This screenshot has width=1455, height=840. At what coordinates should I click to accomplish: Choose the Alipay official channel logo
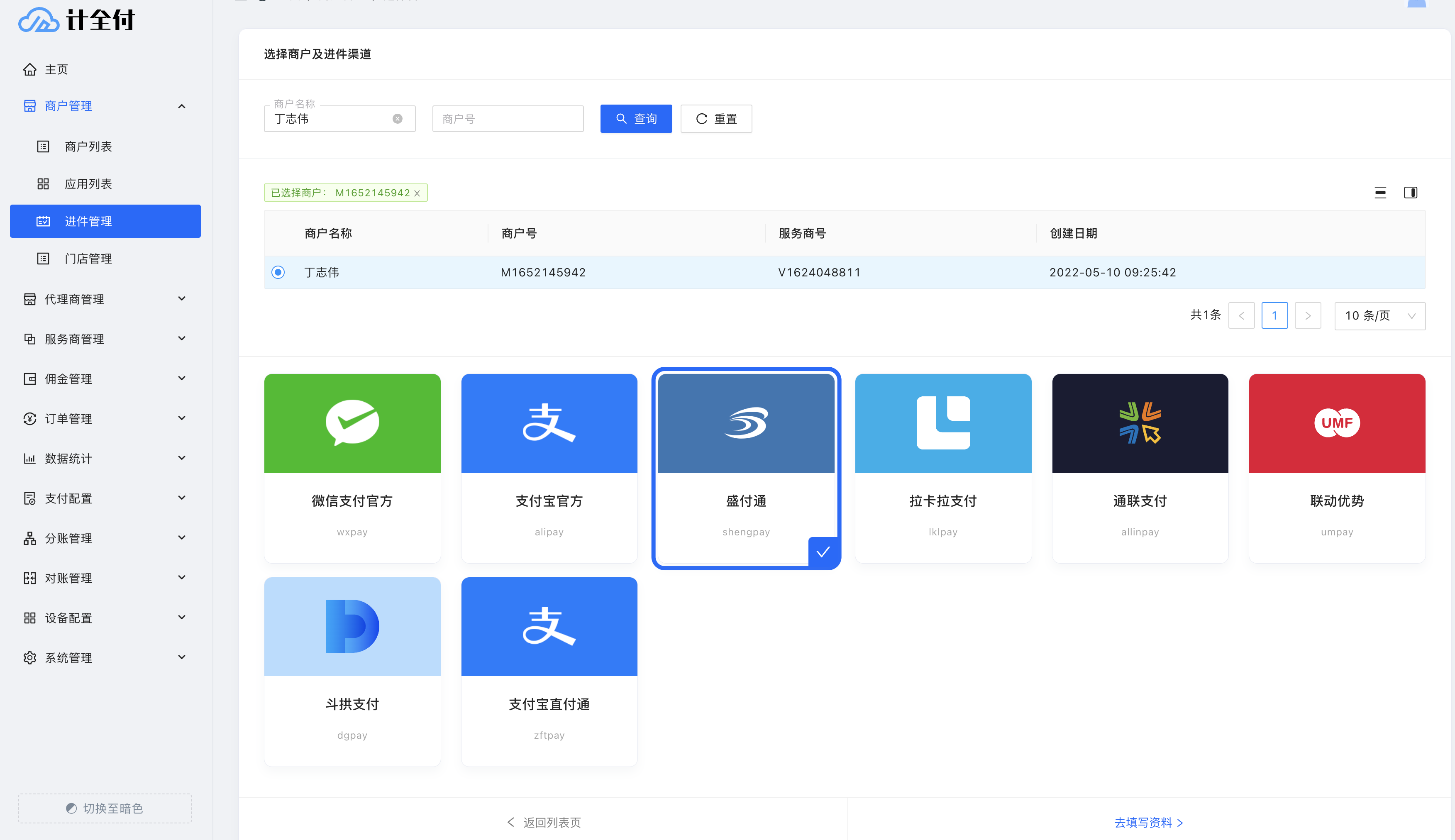point(549,423)
